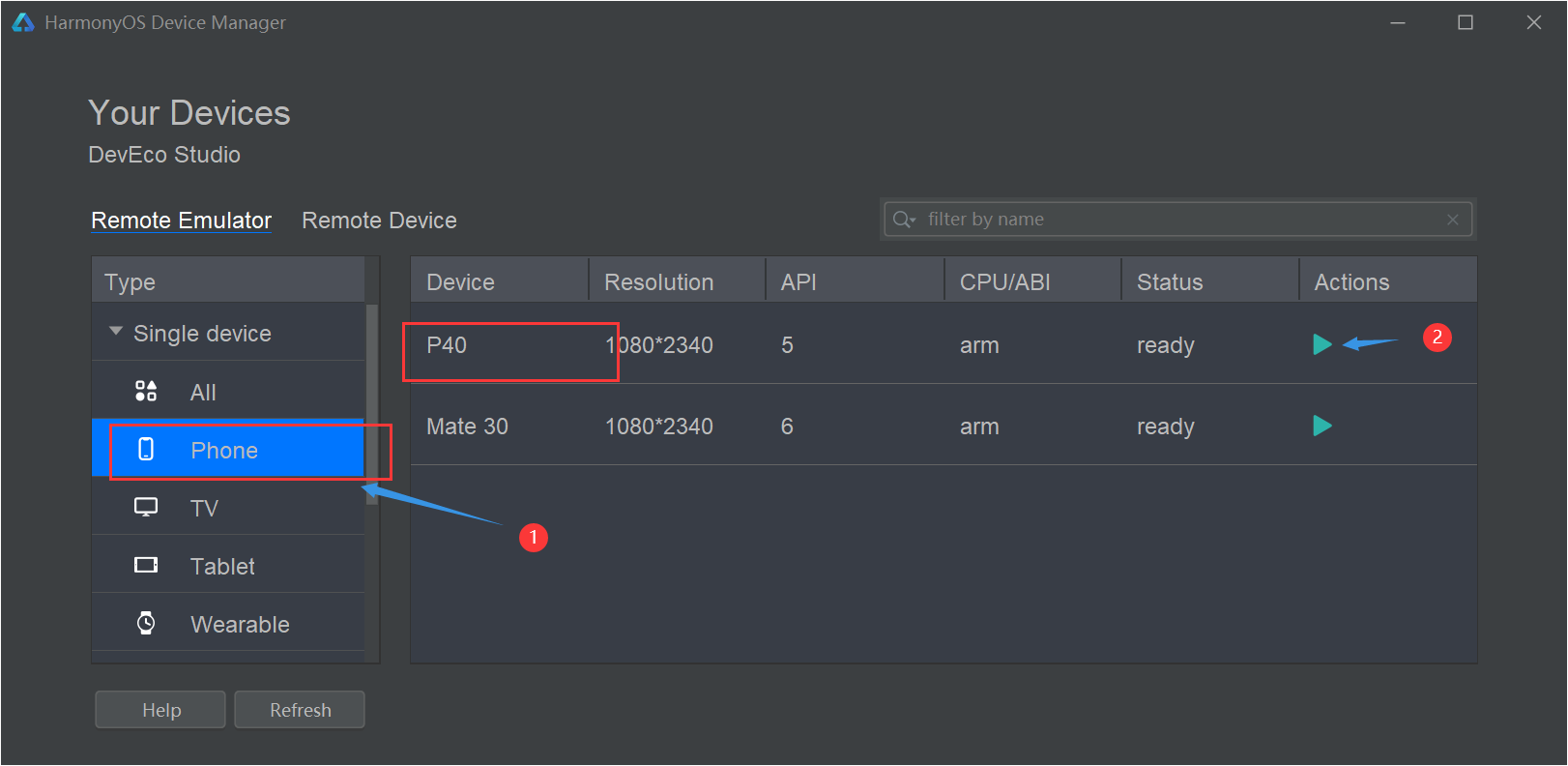Sort by Resolution column header
The image size is (1568, 766).
tap(677, 281)
